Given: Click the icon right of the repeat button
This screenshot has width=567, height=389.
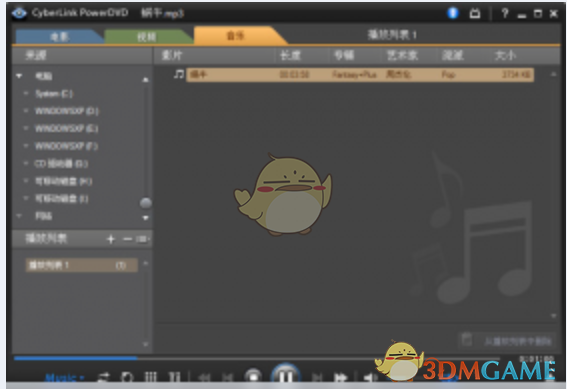Looking at the screenshot, I should pos(151,377).
